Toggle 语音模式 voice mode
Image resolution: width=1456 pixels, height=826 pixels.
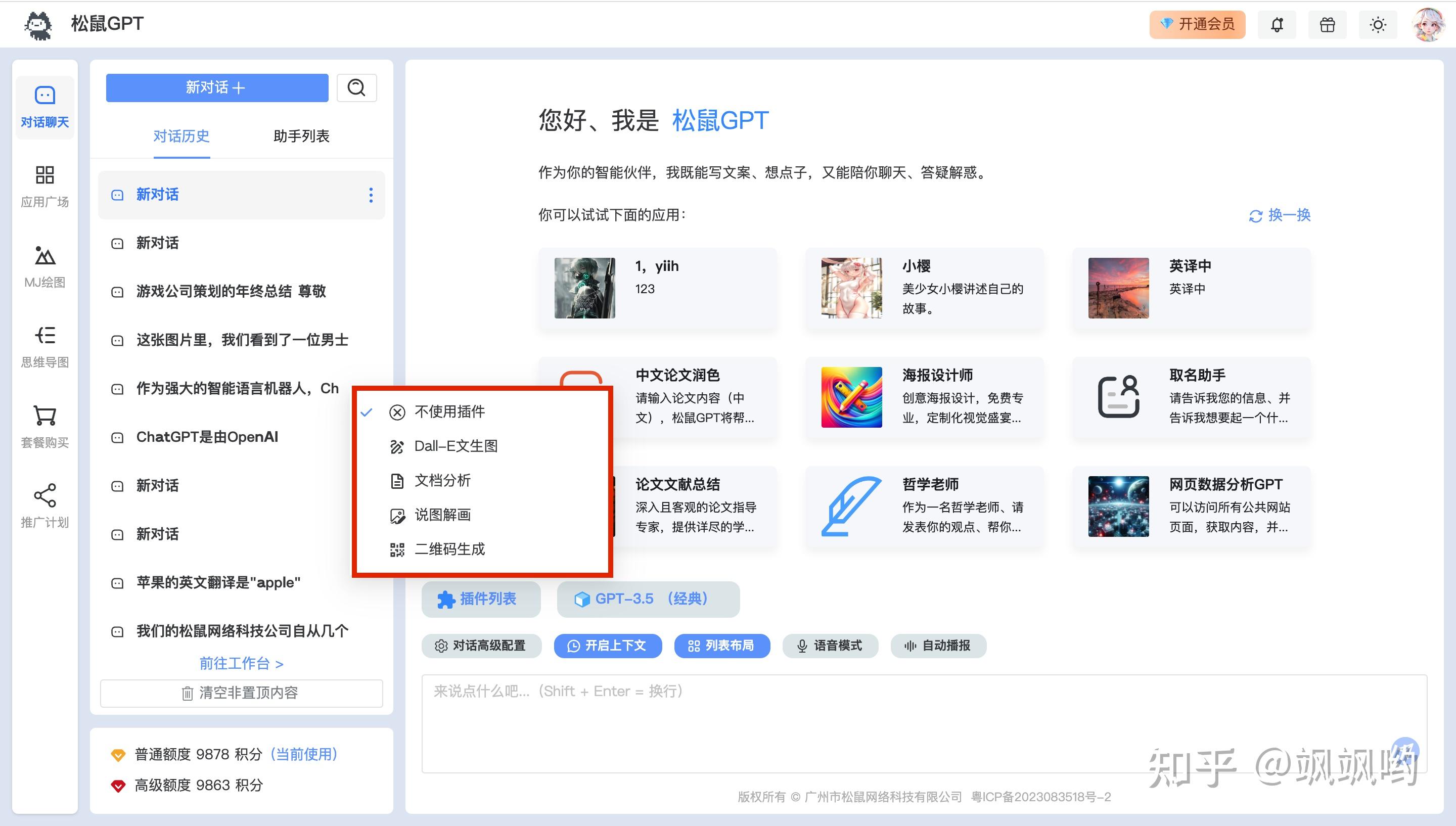point(830,646)
